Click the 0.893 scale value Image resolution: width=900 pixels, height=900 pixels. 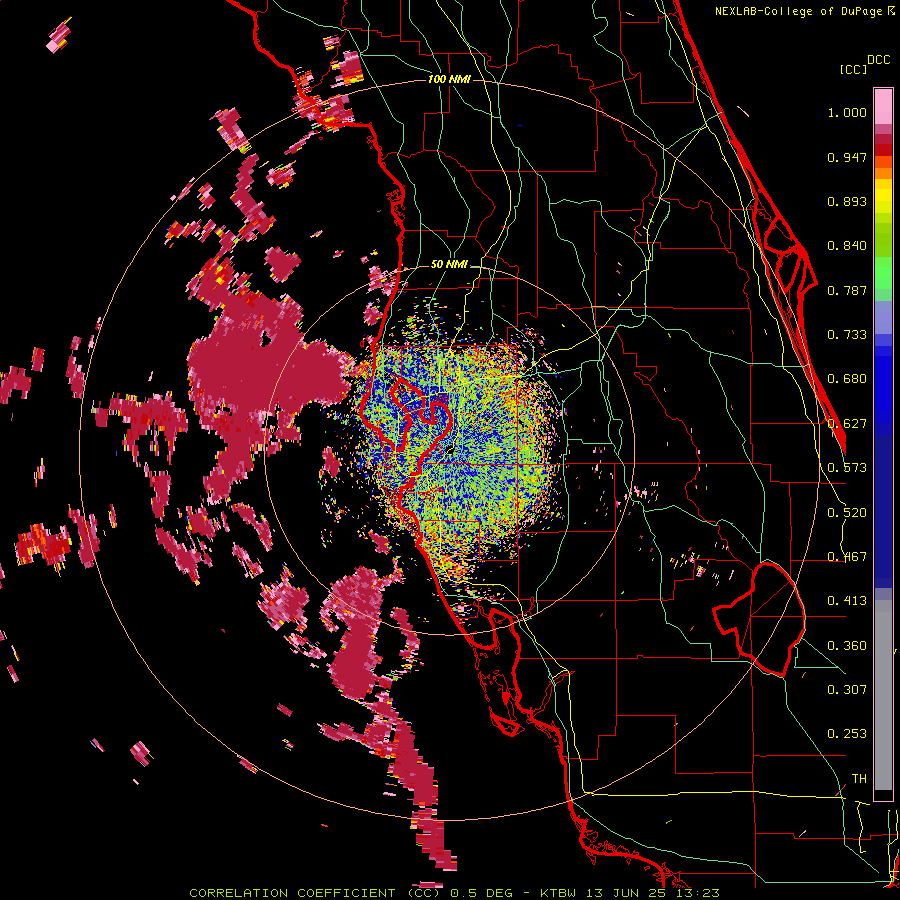(847, 201)
